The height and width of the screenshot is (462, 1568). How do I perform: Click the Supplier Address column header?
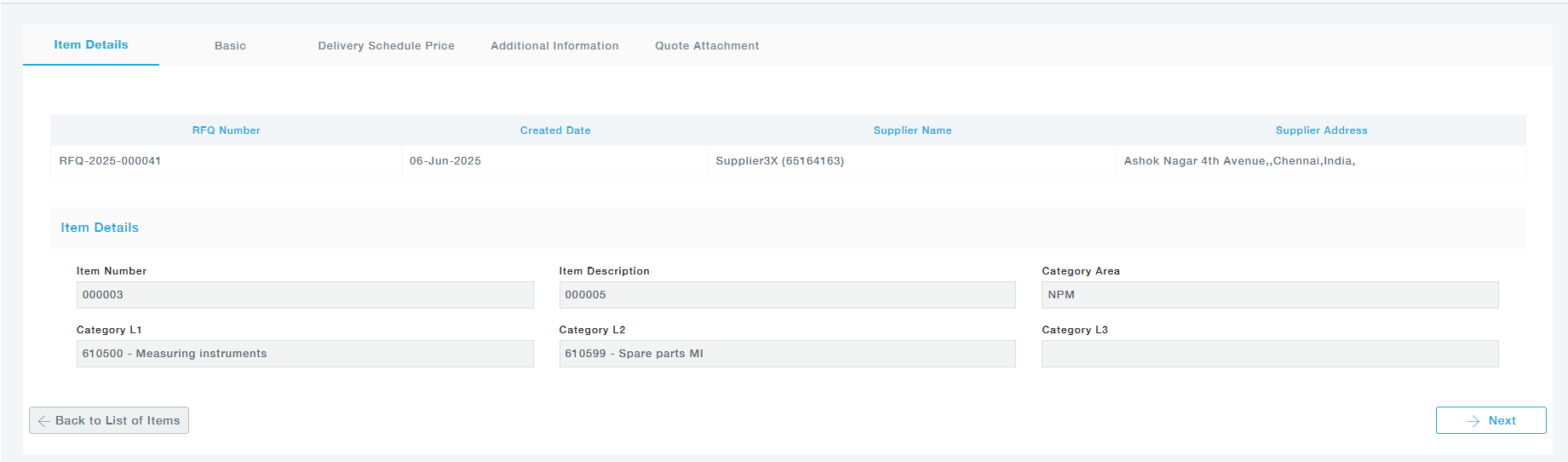(x=1321, y=130)
